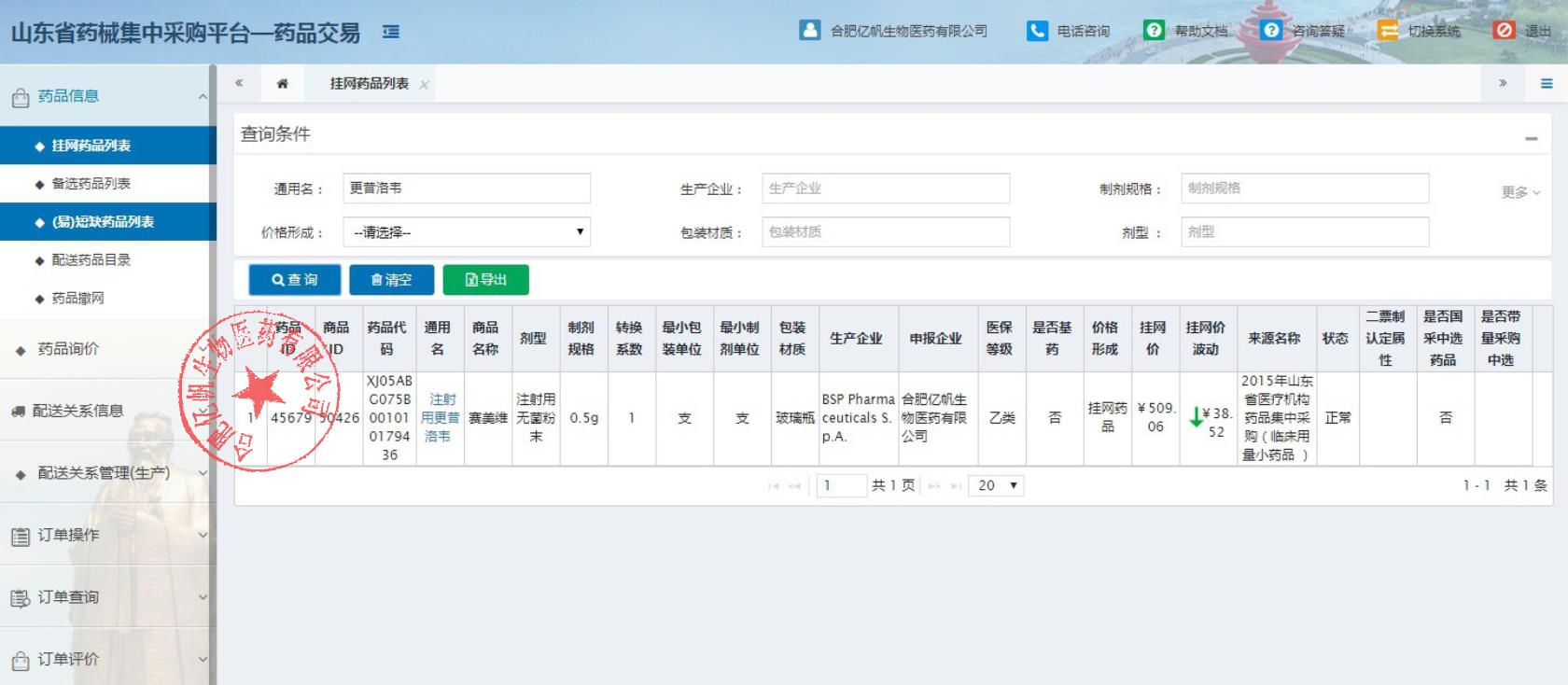
Task: Click the 通用名 input field
Action: [467, 188]
